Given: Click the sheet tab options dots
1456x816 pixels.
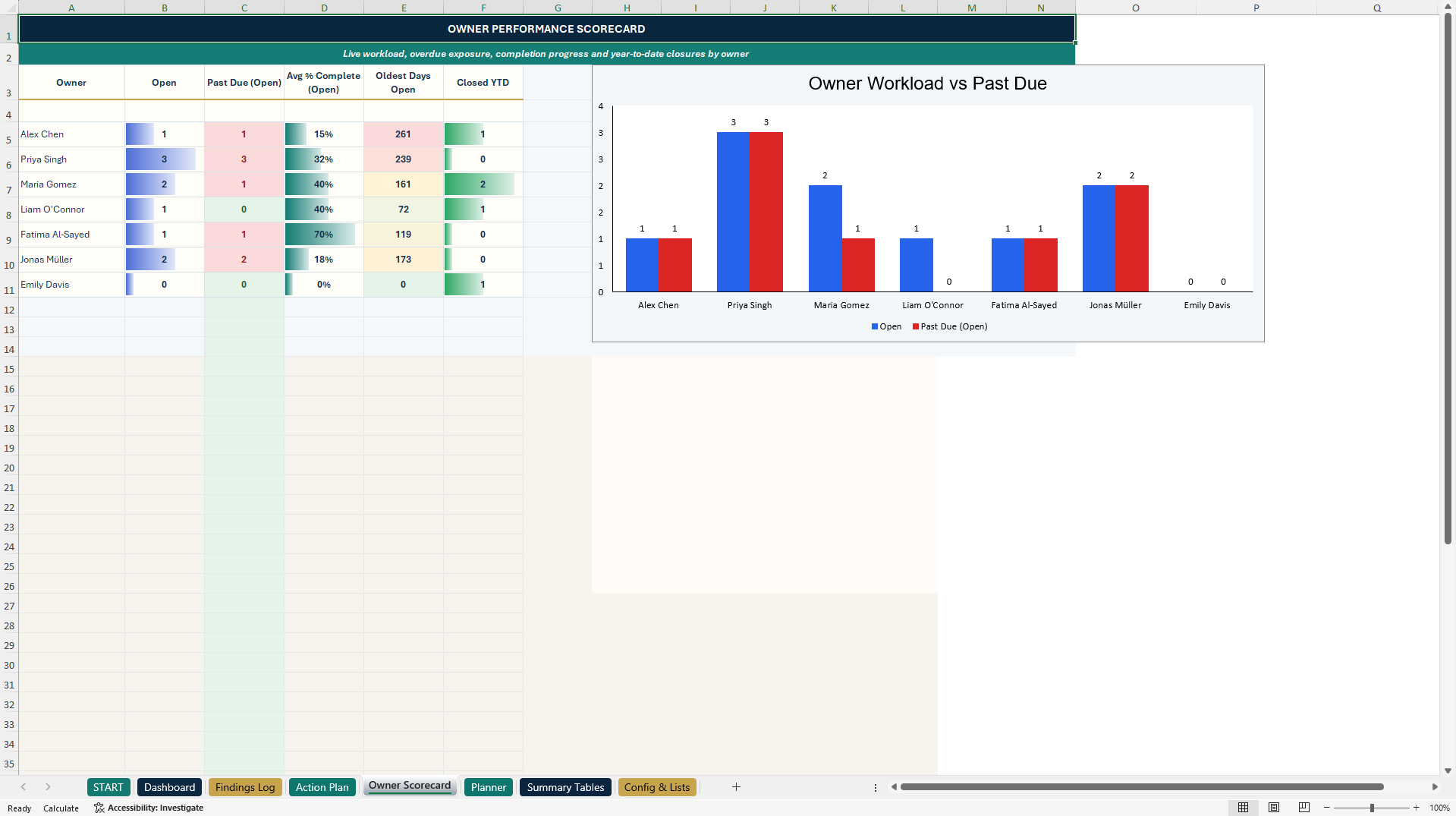Looking at the screenshot, I should [875, 787].
